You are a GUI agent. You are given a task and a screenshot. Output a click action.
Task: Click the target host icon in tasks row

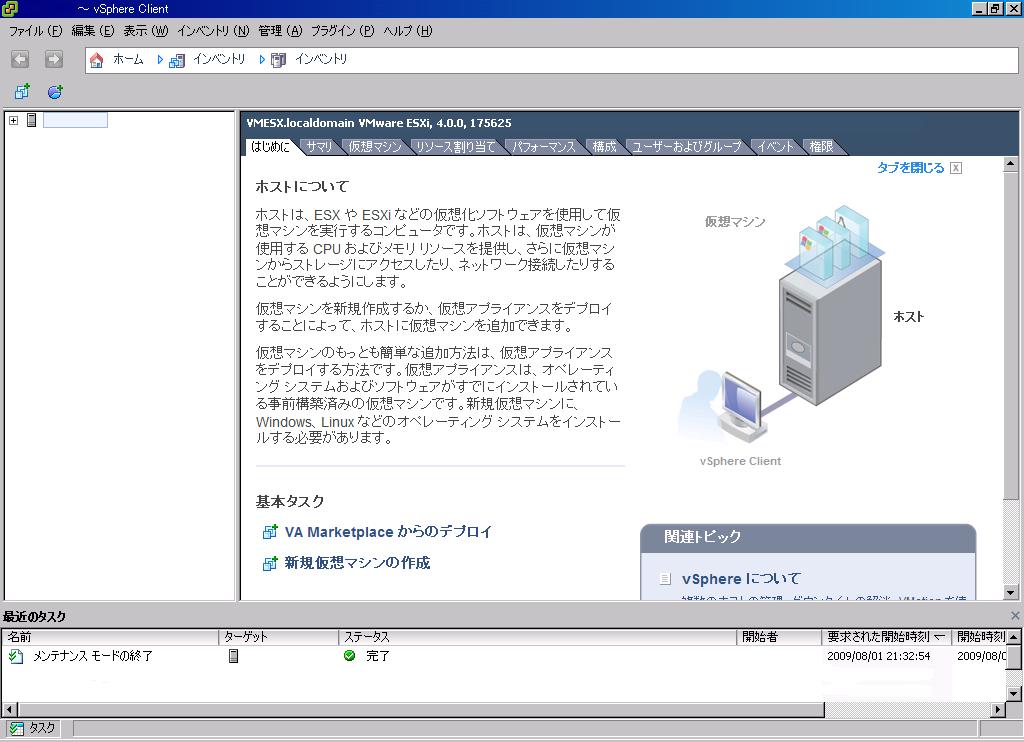[233, 656]
